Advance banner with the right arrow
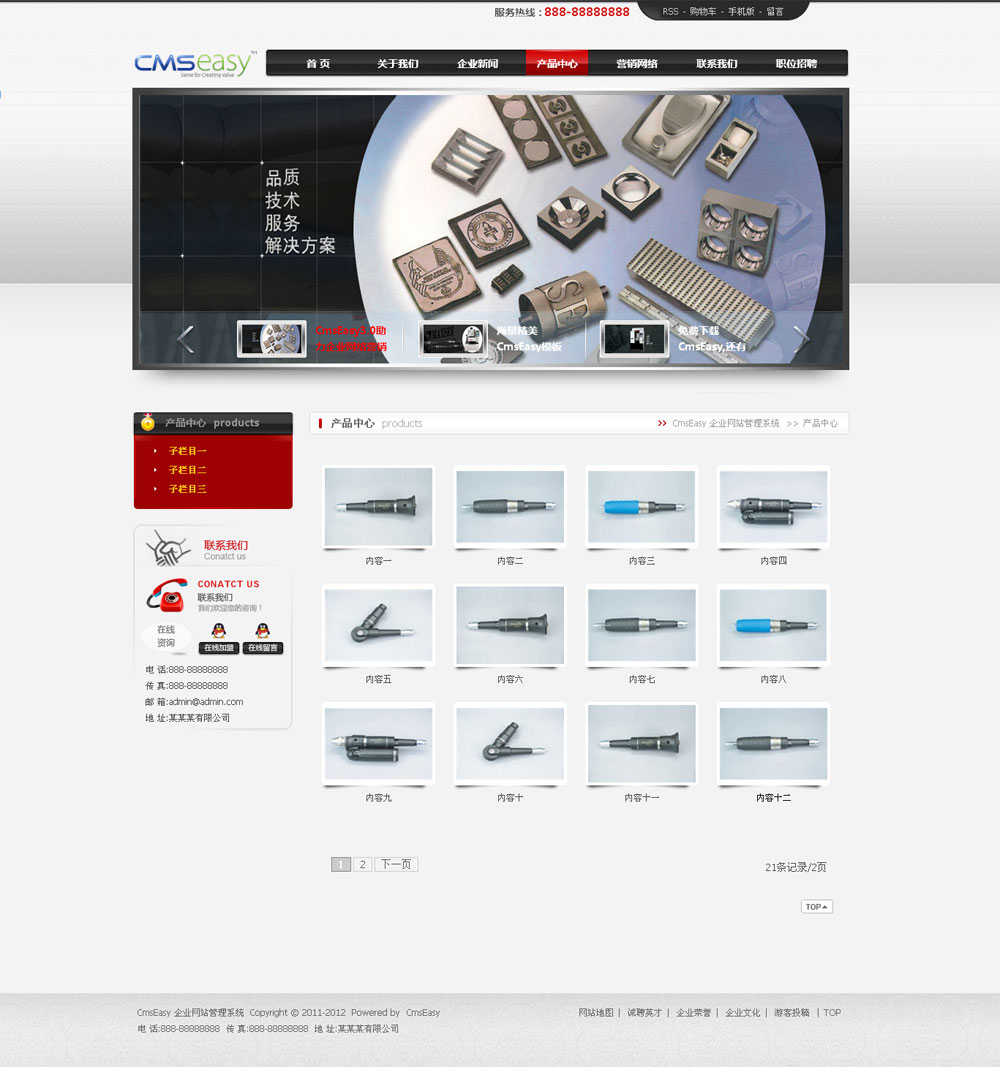The image size is (1000, 1067). [x=800, y=339]
